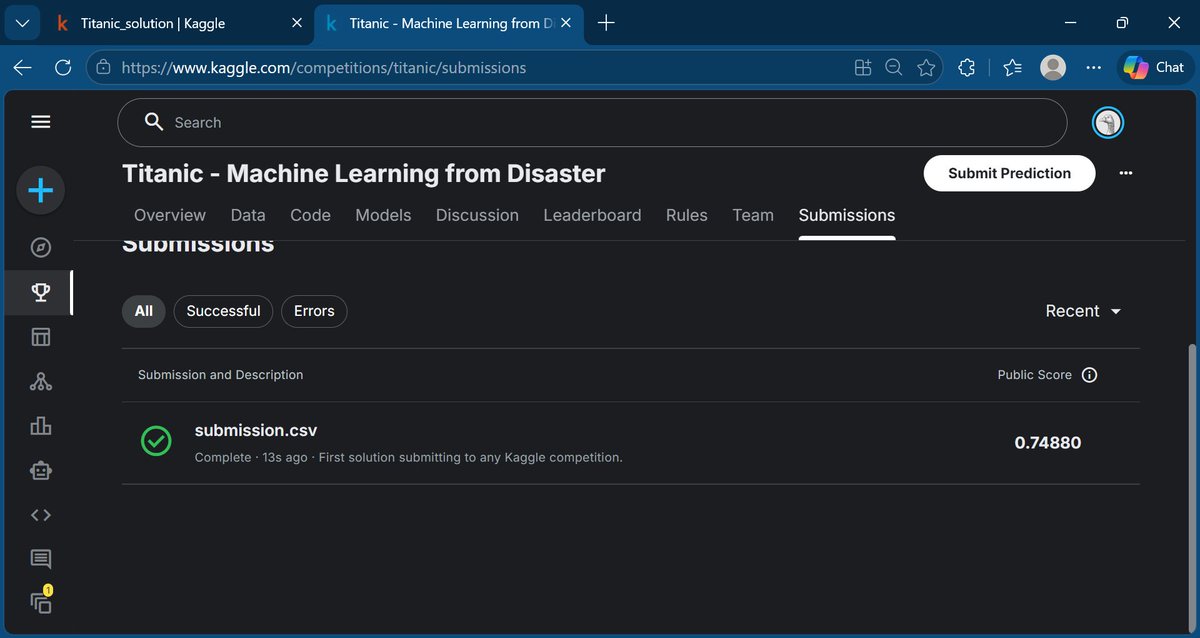
Task: Open the three-dot competition options menu
Action: [x=1126, y=173]
